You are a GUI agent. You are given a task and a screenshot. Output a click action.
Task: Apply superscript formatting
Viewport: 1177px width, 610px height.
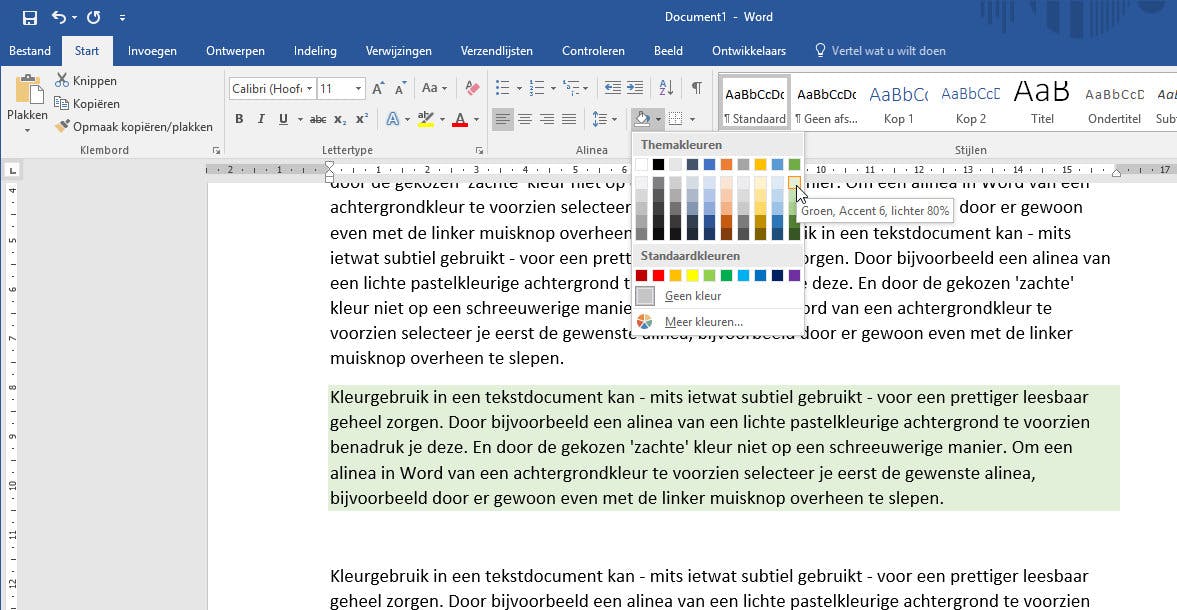pyautogui.click(x=363, y=120)
